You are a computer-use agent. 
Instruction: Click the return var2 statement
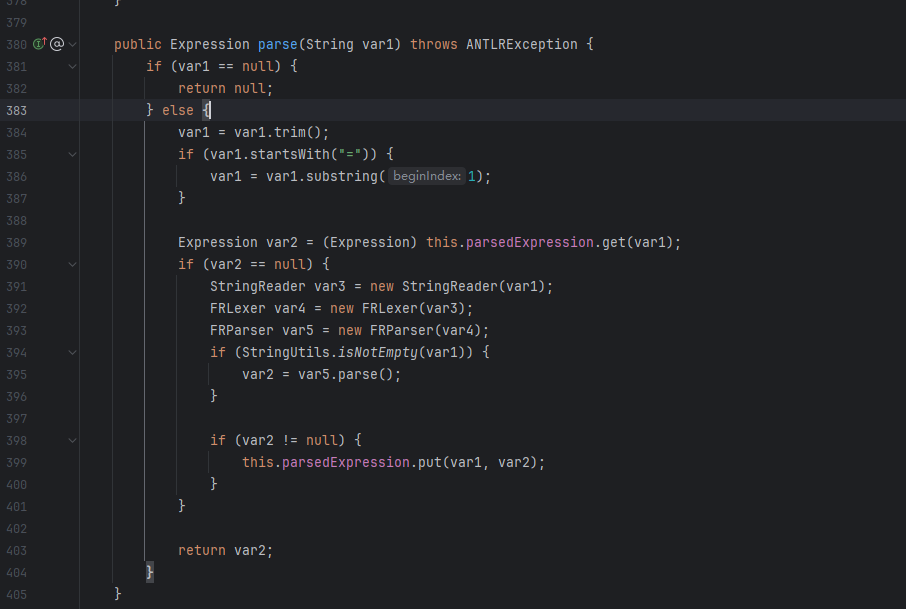point(225,551)
